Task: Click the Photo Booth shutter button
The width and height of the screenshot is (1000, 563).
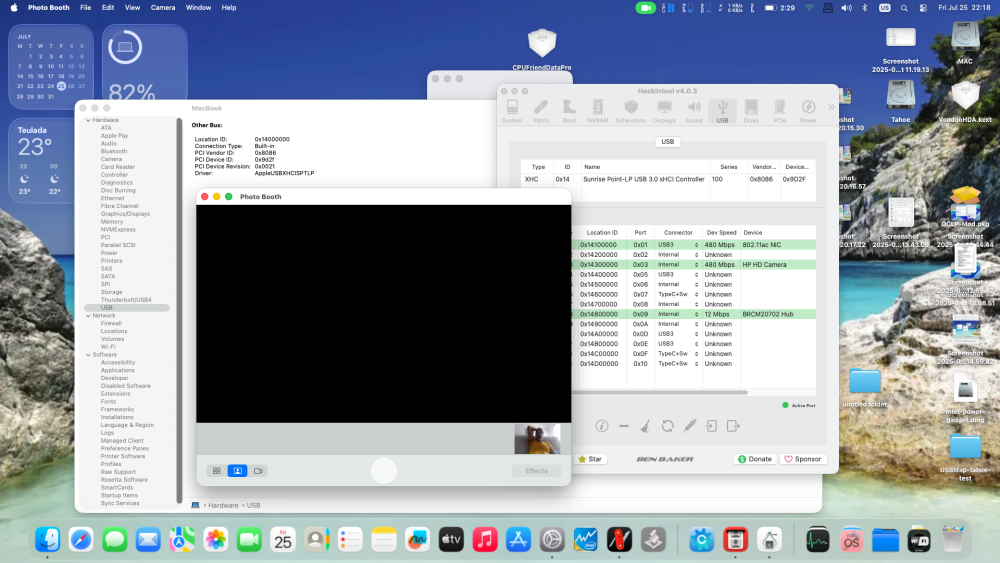Action: click(383, 471)
